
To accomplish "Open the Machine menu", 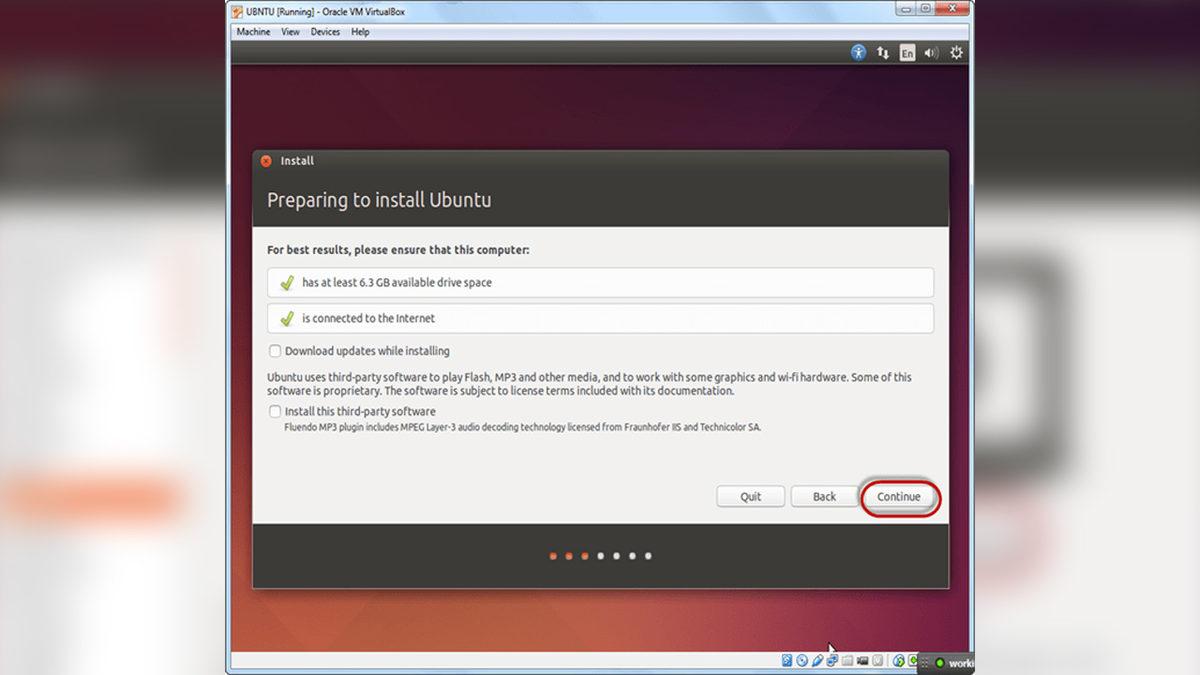I will [x=252, y=31].
